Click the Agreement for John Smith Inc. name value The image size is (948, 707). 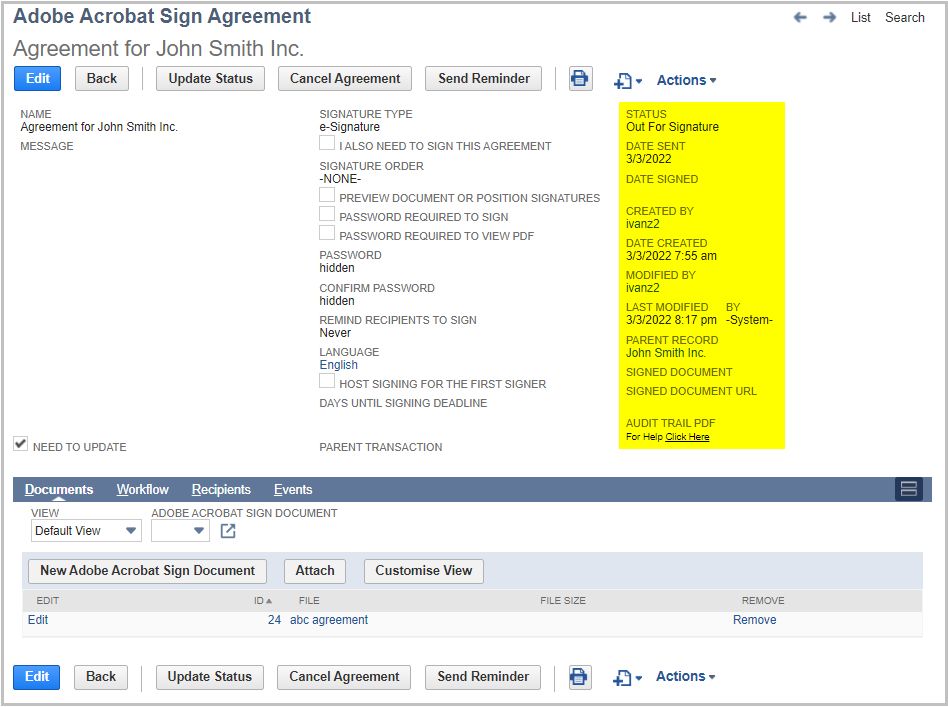click(x=99, y=127)
